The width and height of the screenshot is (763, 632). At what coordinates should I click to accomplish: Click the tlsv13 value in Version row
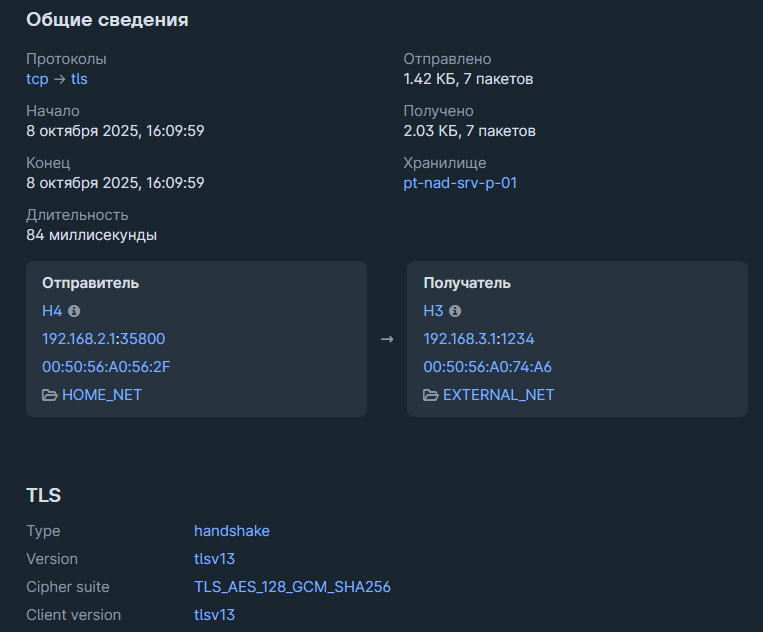point(214,559)
